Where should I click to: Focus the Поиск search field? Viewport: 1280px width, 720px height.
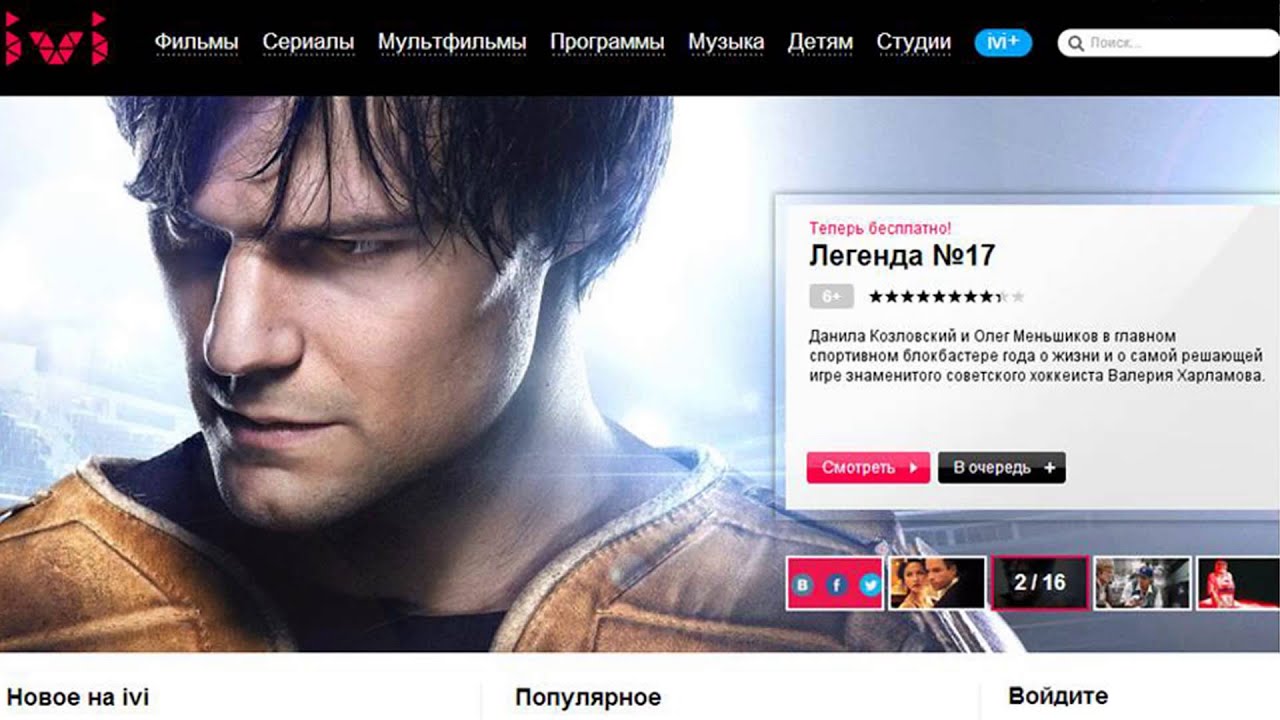tap(1168, 43)
